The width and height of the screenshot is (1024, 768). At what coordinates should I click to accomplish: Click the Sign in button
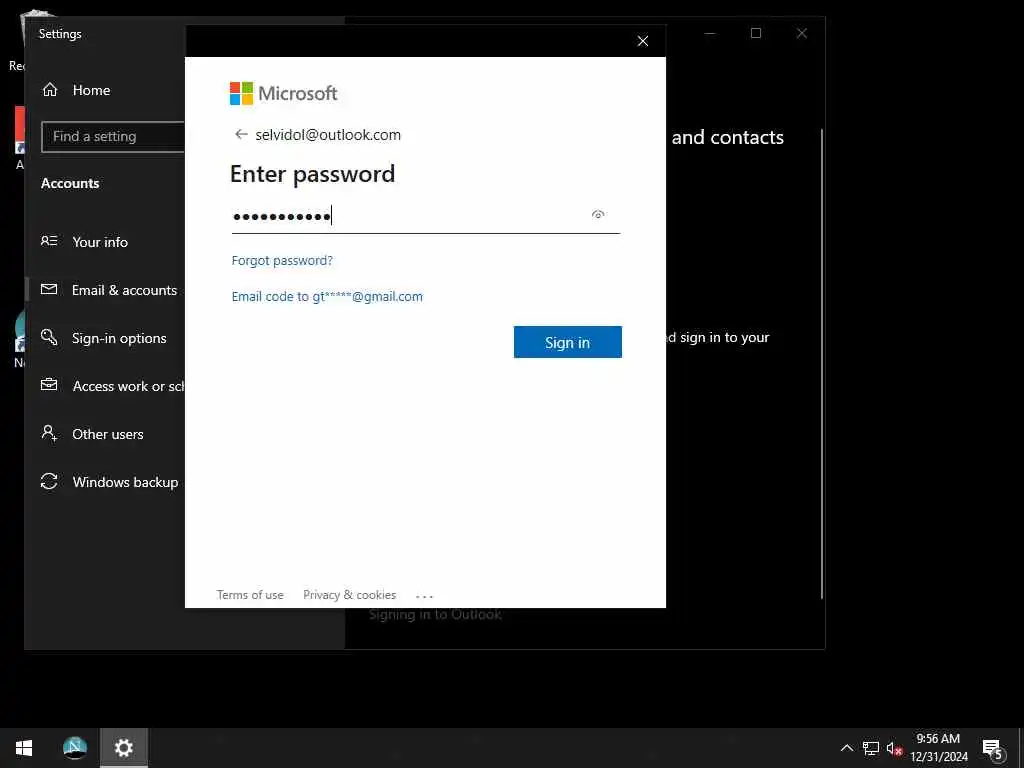point(568,342)
